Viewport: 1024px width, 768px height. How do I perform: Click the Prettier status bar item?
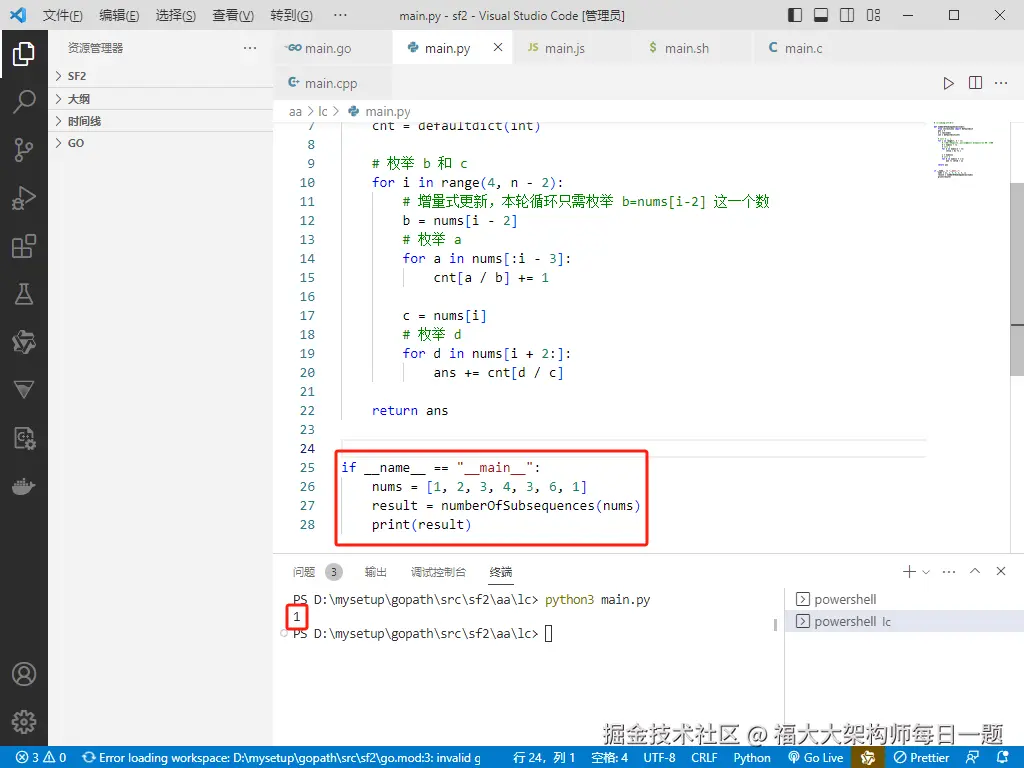(x=921, y=758)
